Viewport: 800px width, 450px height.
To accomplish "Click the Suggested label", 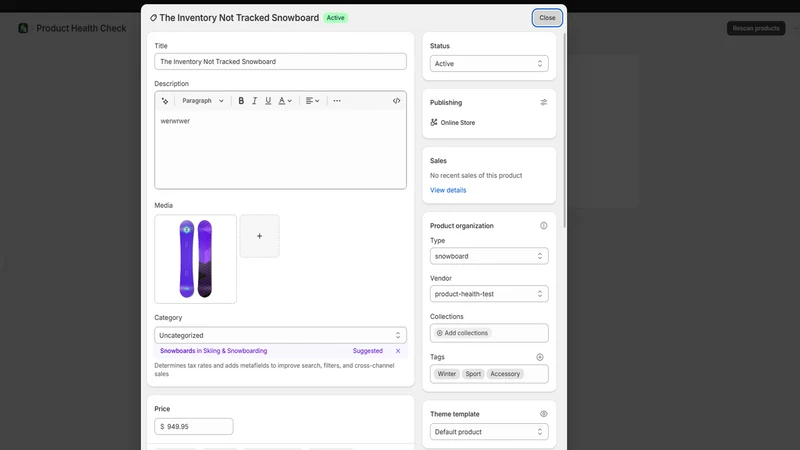I will coord(367,351).
